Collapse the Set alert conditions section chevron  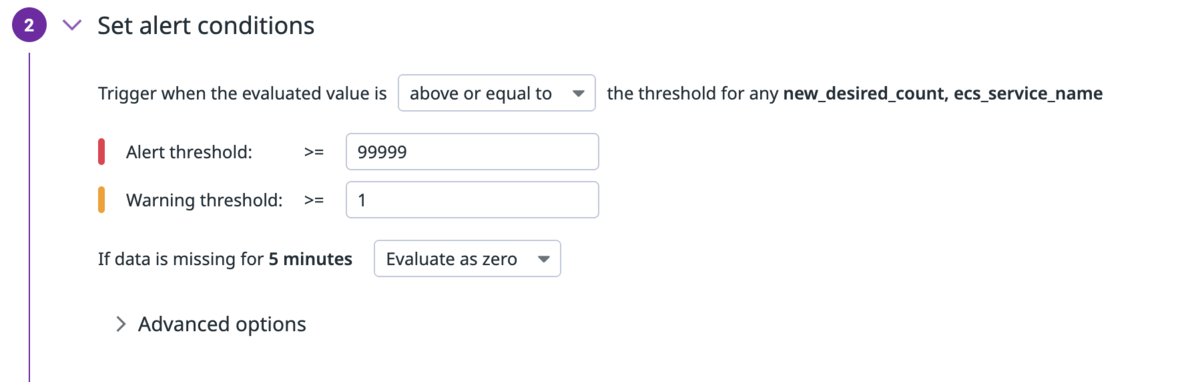coord(71,26)
